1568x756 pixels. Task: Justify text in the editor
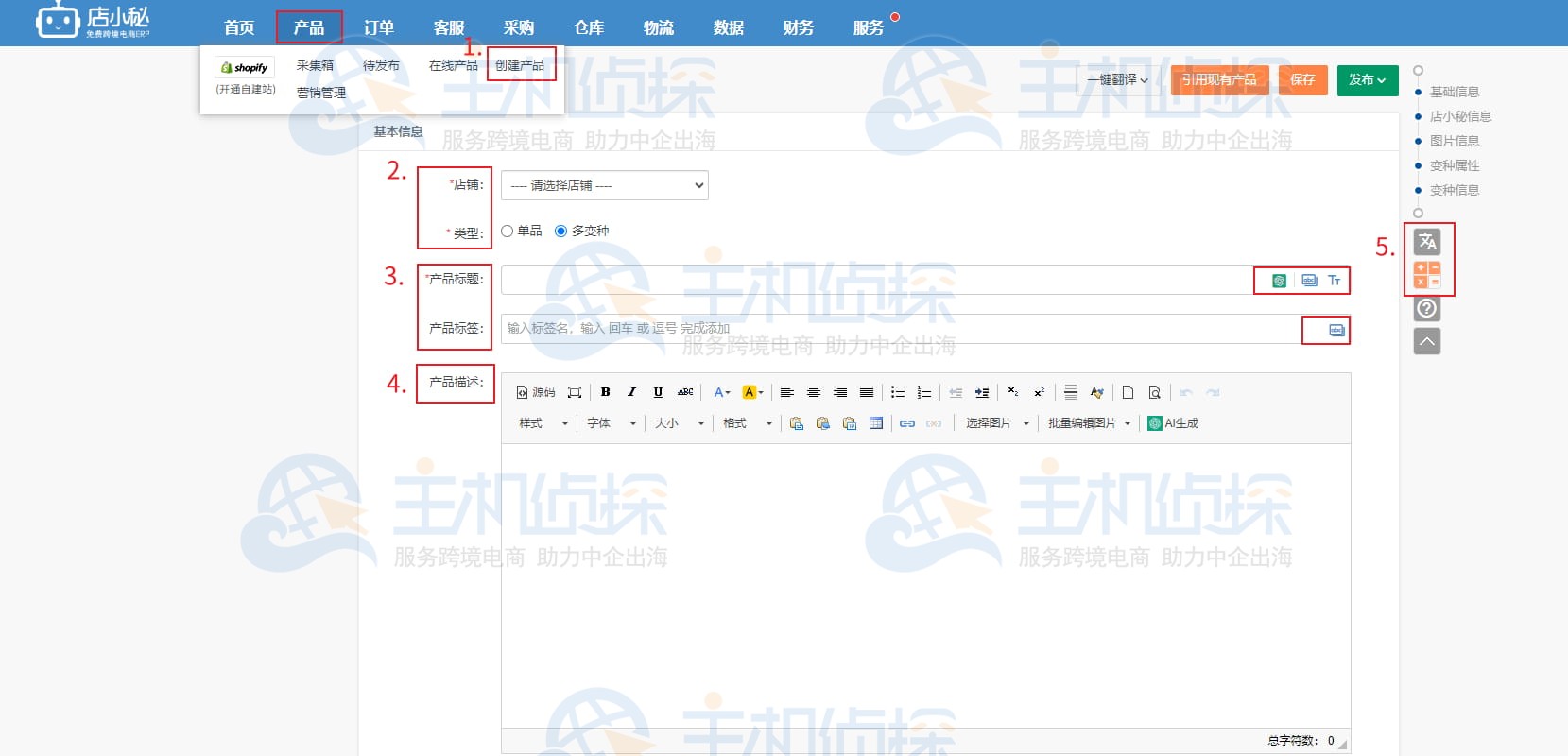coord(867,392)
